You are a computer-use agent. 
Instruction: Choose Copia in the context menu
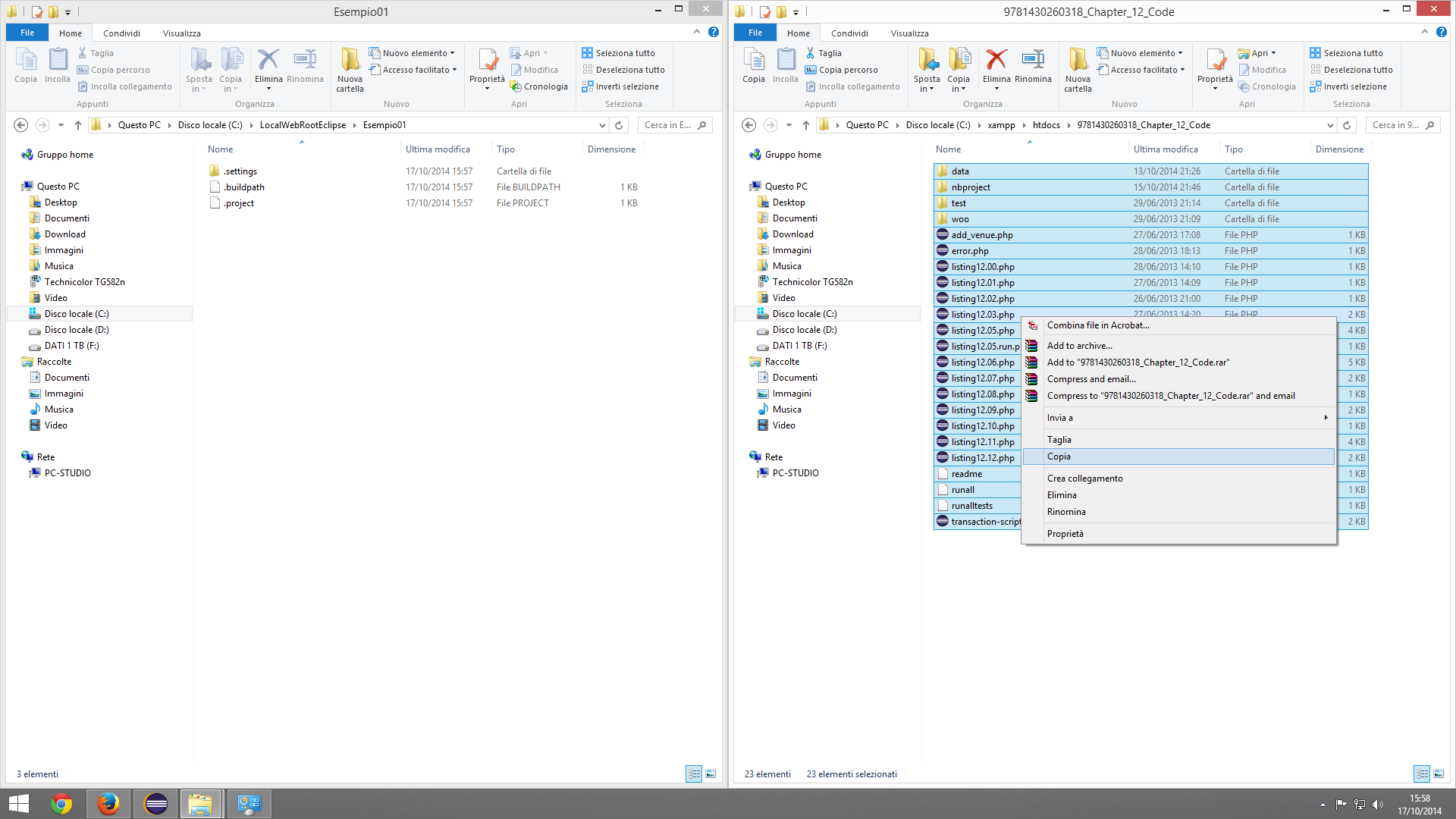pos(1059,457)
